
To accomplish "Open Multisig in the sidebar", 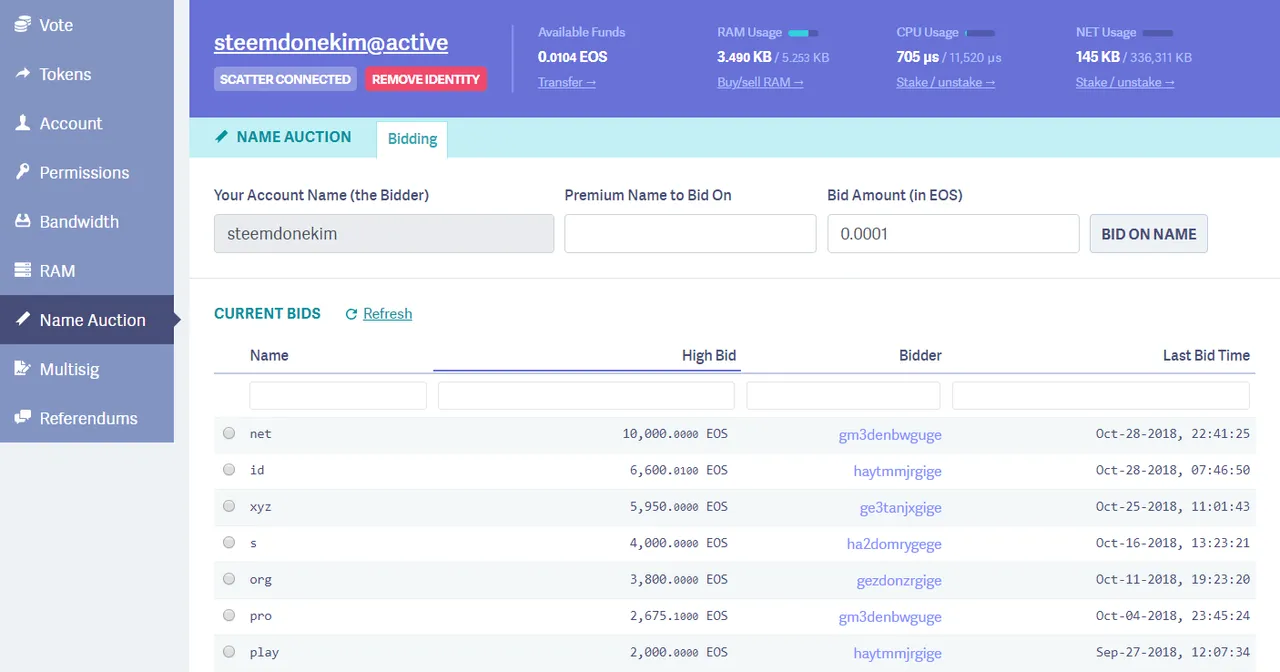I will pos(87,369).
